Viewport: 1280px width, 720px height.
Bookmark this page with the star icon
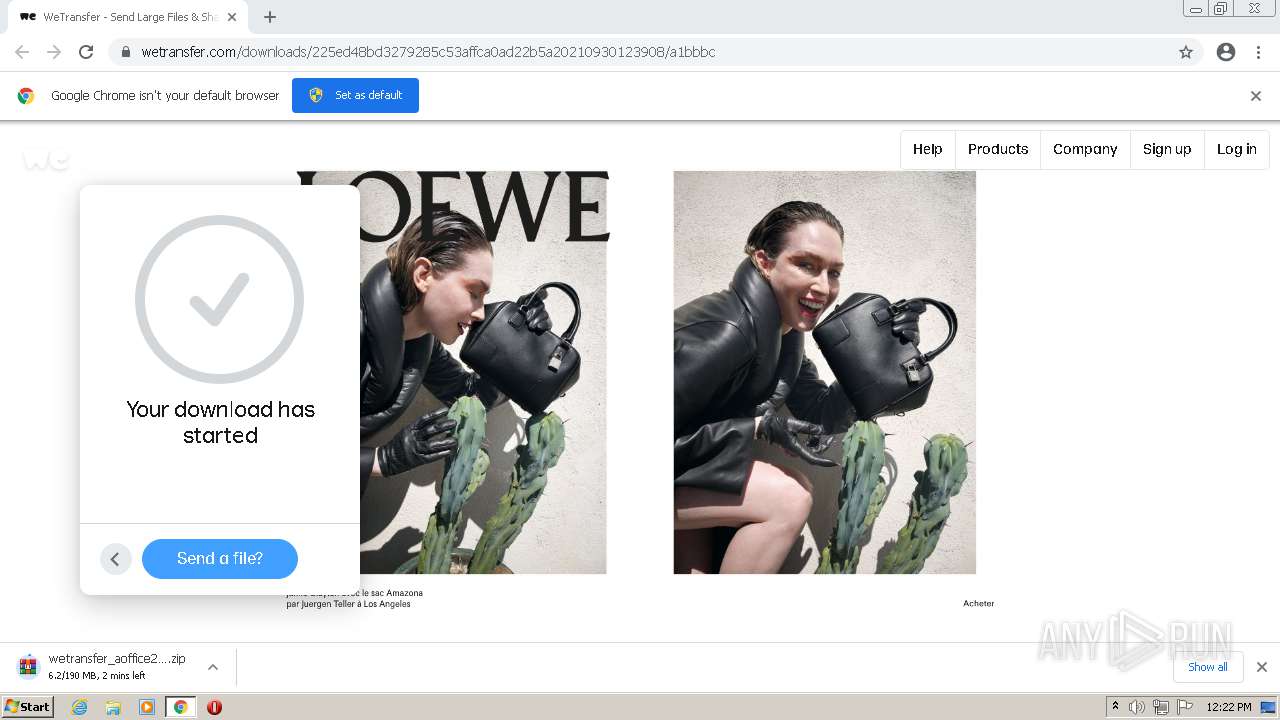point(1186,52)
